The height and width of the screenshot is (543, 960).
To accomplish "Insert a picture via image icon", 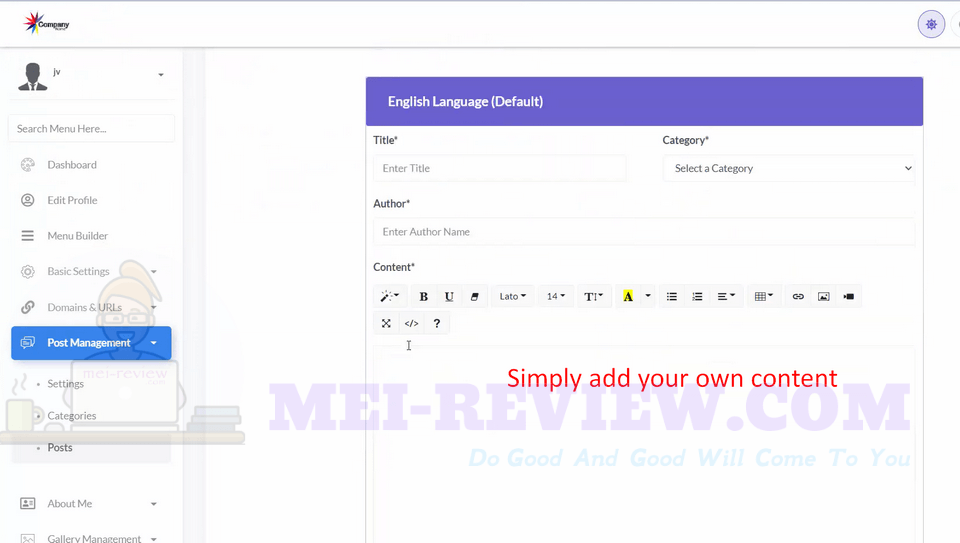I will [x=823, y=296].
